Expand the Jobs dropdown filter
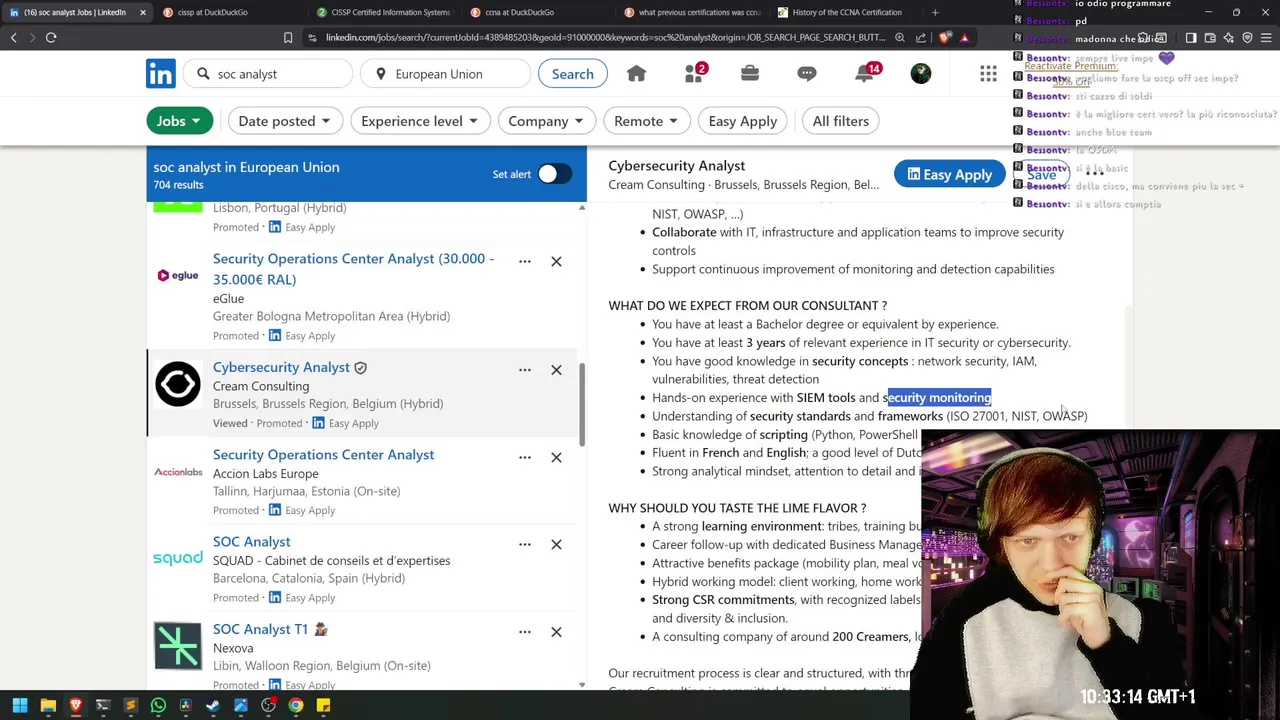This screenshot has height=720, width=1280. pos(179,121)
